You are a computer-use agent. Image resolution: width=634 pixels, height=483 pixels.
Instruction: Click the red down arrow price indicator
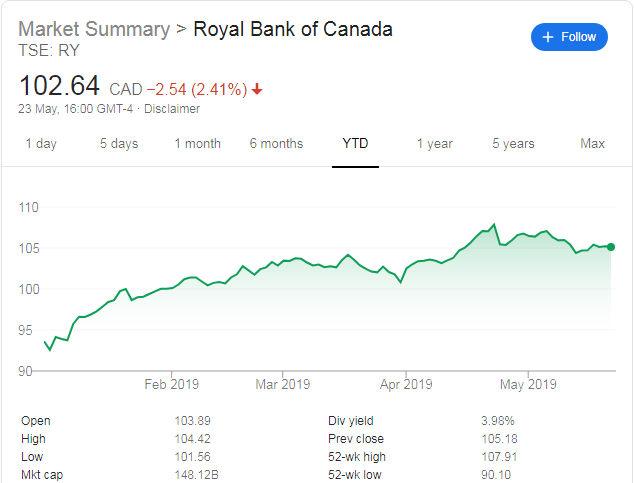[257, 89]
